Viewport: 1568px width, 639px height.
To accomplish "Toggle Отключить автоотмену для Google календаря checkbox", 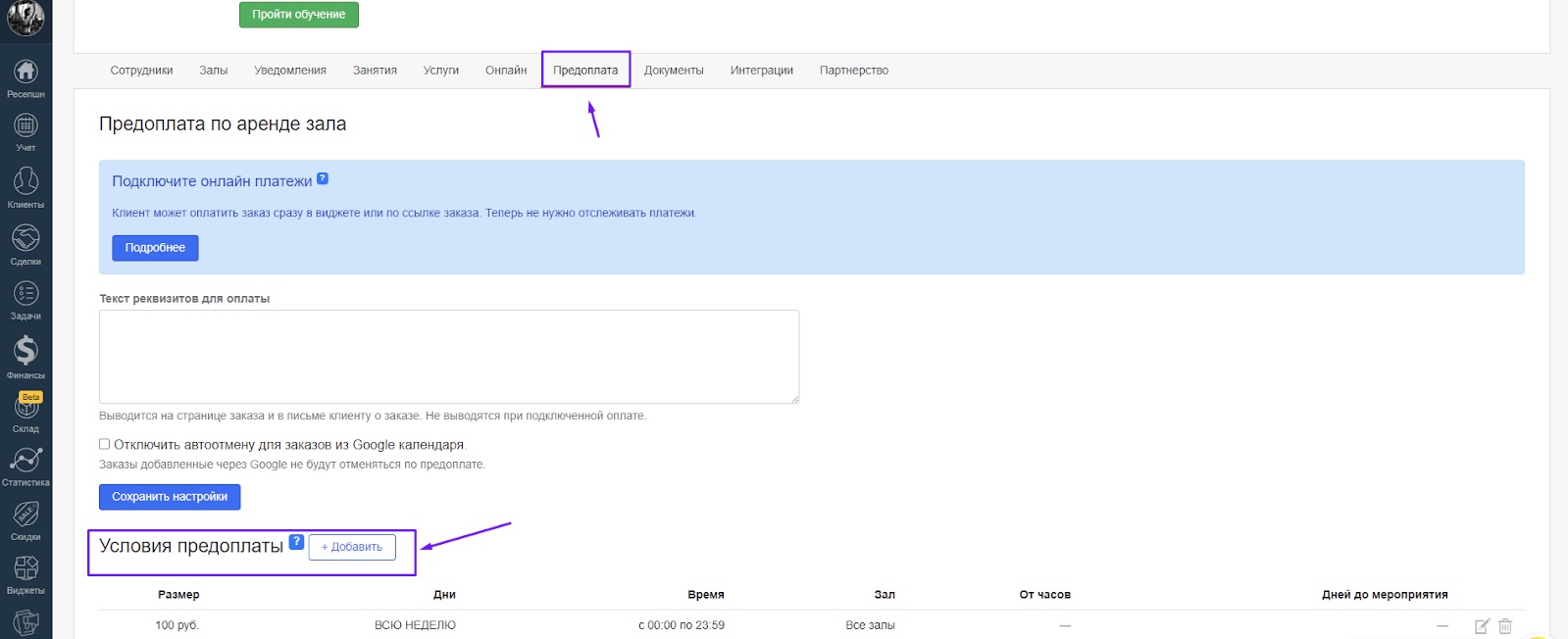I will 105,445.
